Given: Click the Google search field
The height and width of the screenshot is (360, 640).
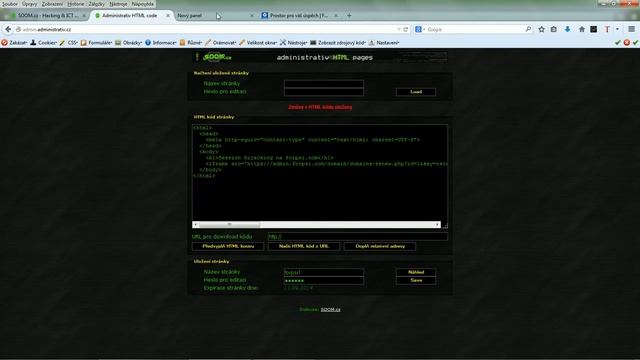Looking at the screenshot, I should [473, 29].
